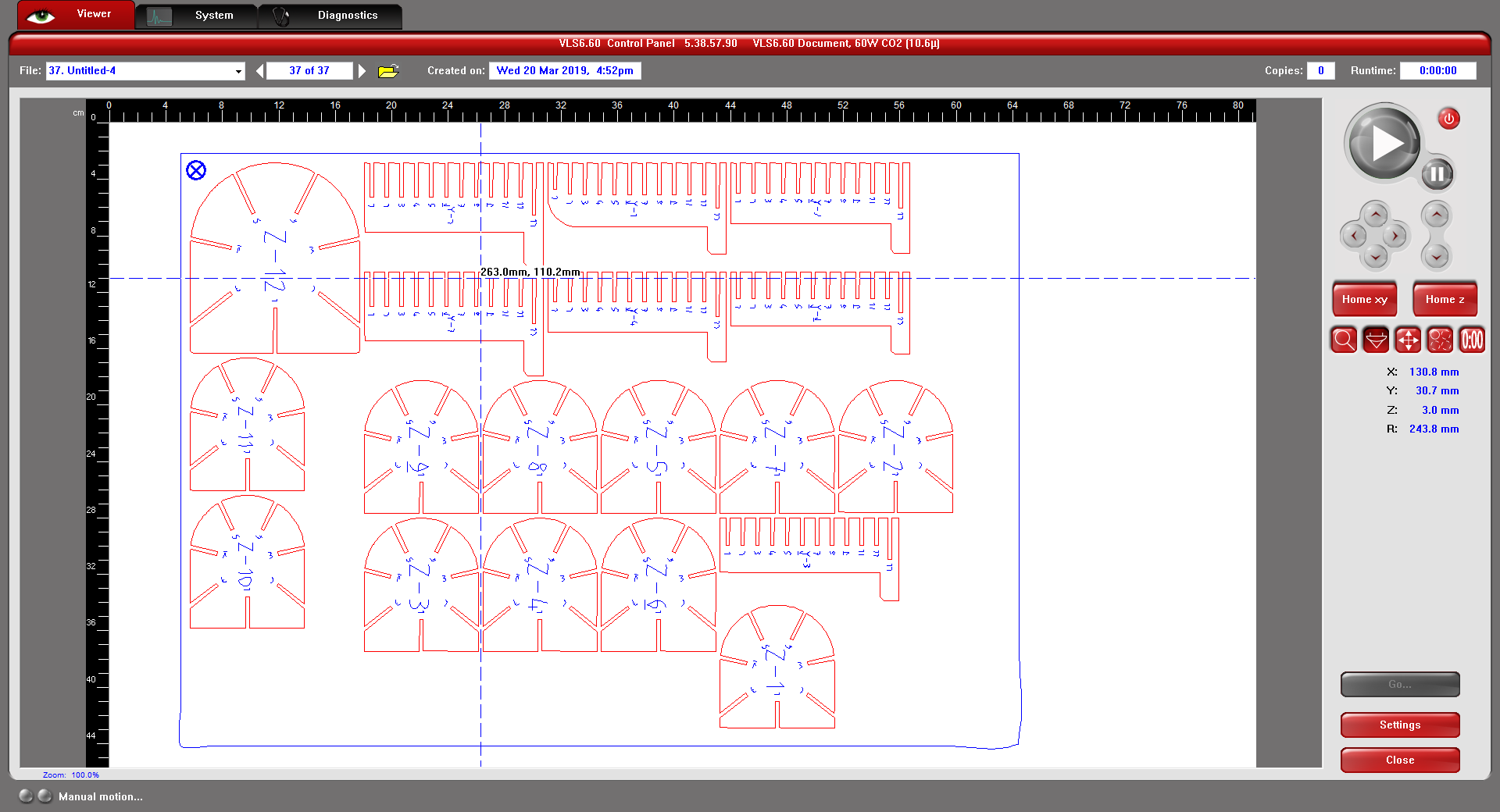Viewport: 1500px width, 812px height.
Task: Expand the File dropdown list
Action: (x=238, y=71)
